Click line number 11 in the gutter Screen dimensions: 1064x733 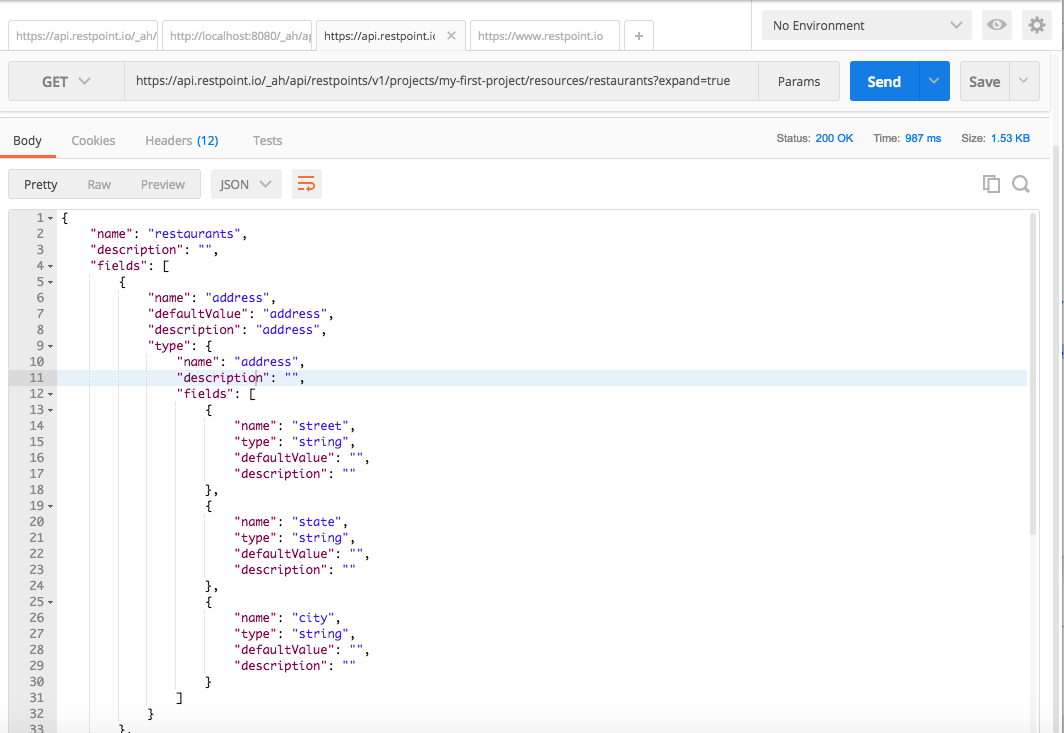pos(37,378)
